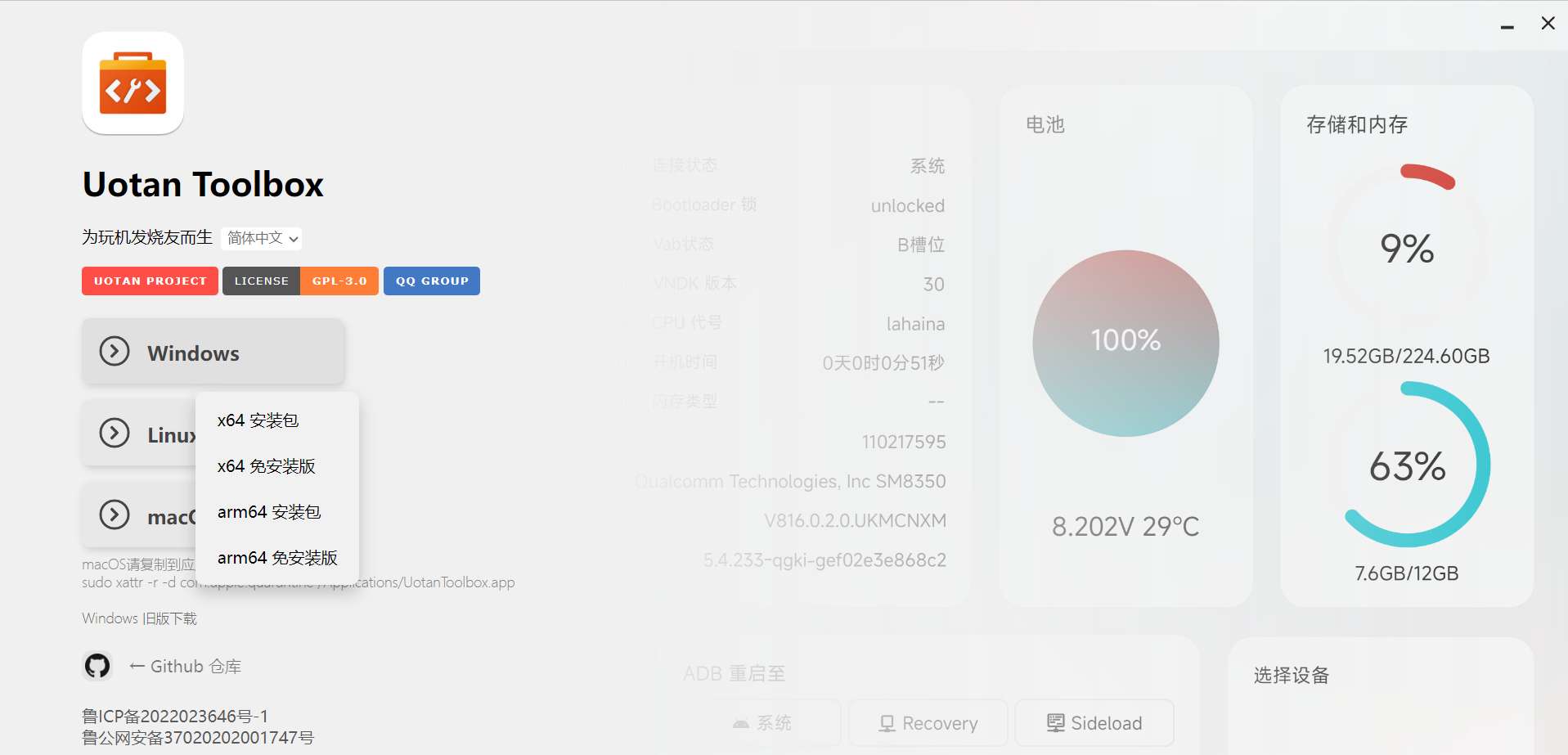Viewport: 1568px width, 755px height.
Task: Click the 8.202V 29°C battery reading
Action: click(1125, 526)
